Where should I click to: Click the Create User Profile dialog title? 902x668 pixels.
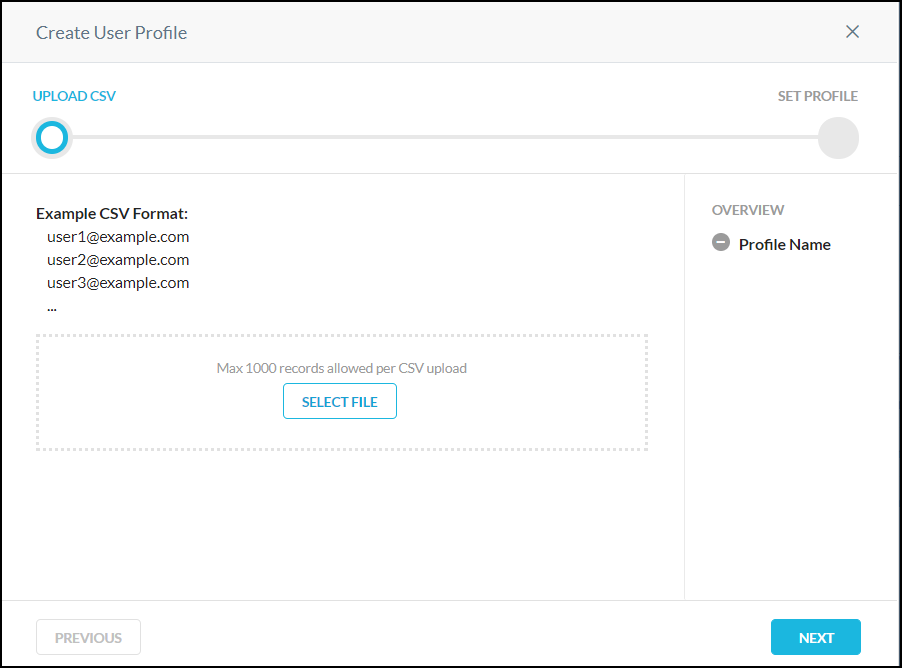tap(112, 33)
